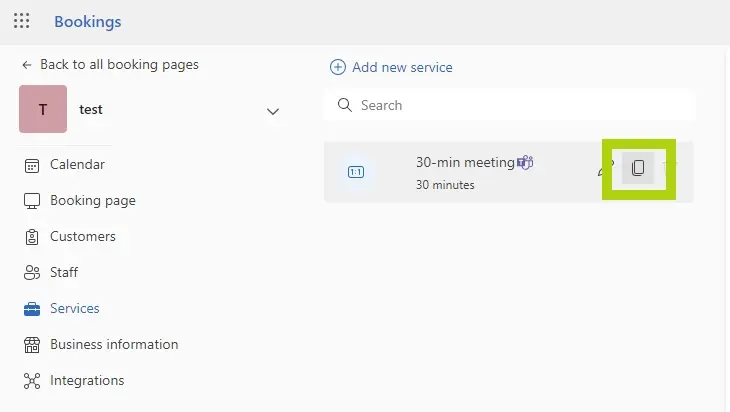This screenshot has width=730, height=412.
Task: Open the app launcher waffle icon
Action: pyautogui.click(x=21, y=21)
